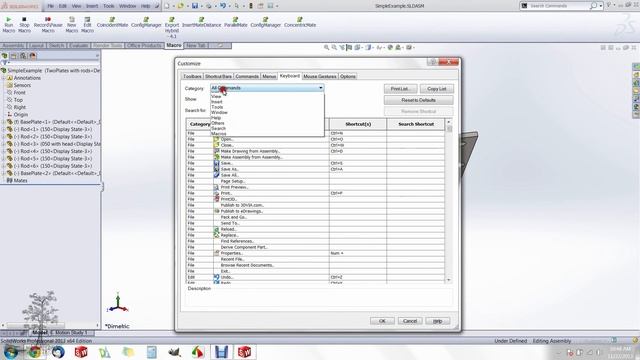Click the Save icon in top toolbar
The image size is (640, 360).
coord(195,6)
